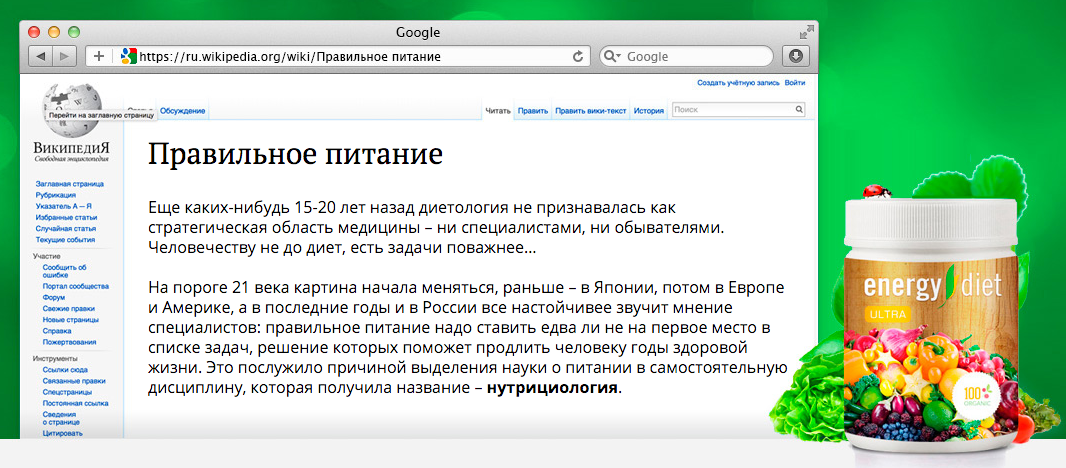Open the Форум sidebar link
The width and height of the screenshot is (1066, 468).
tap(54, 297)
